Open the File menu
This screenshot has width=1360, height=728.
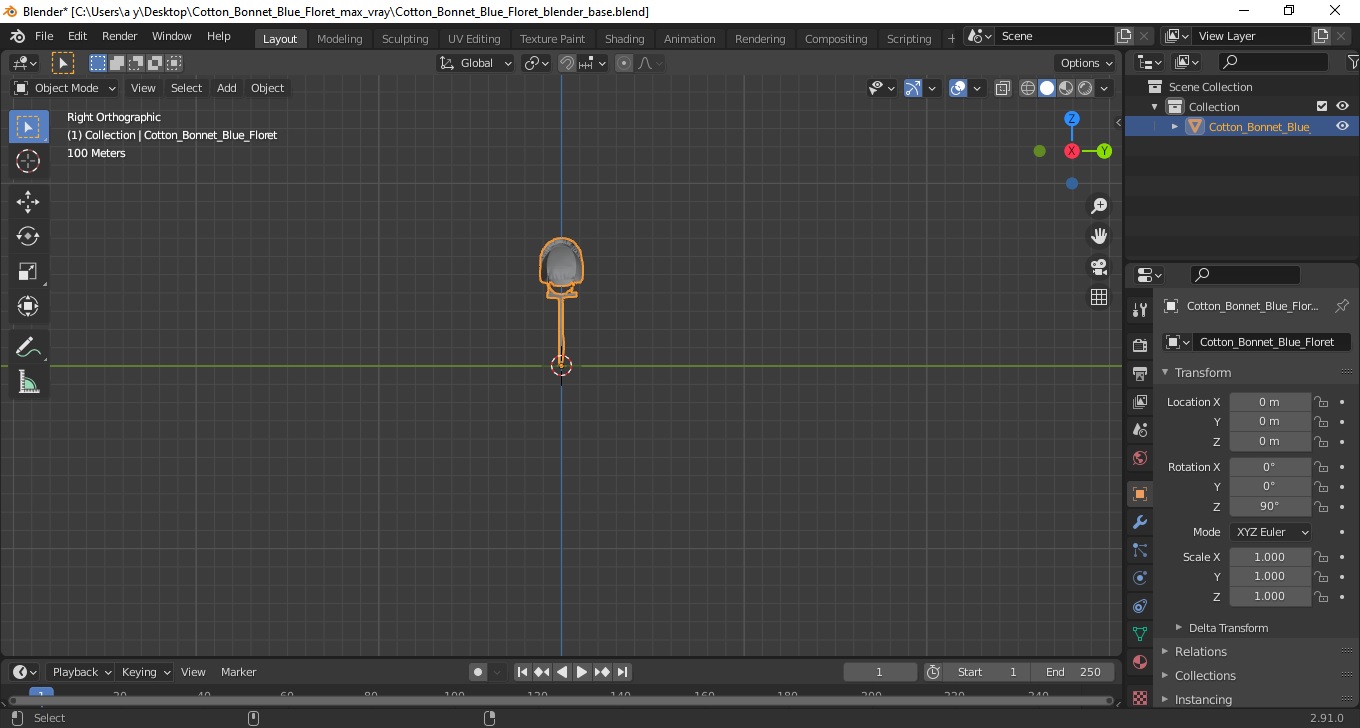tap(44, 36)
